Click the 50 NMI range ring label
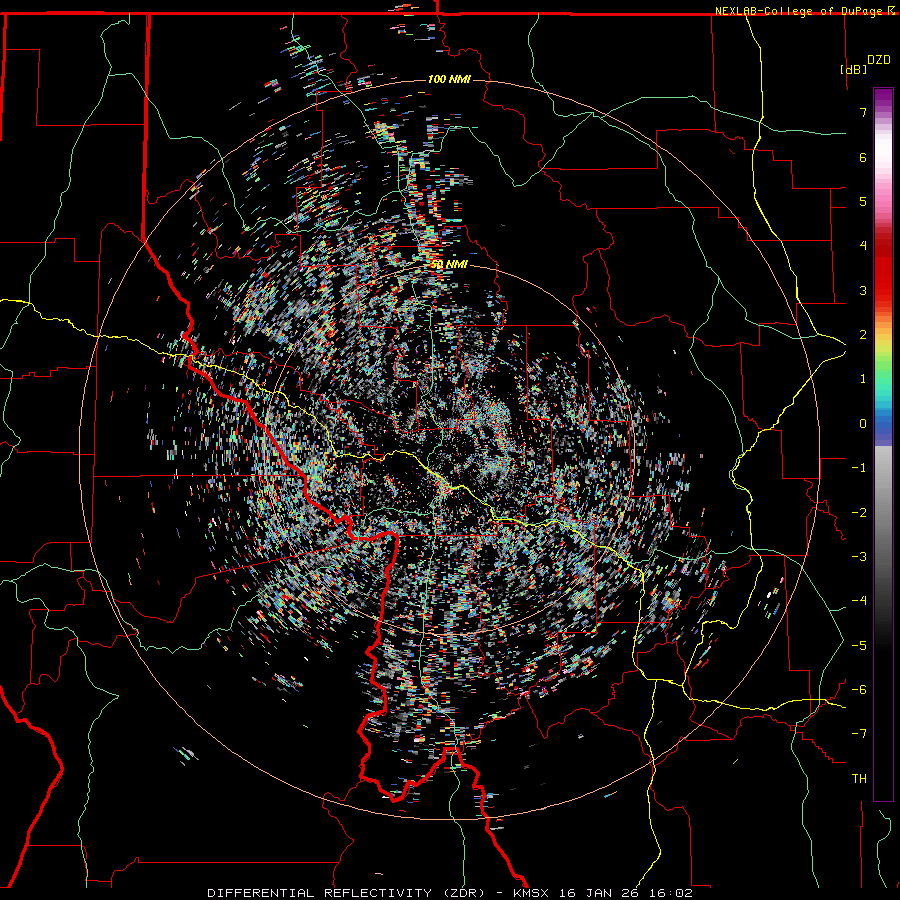The image size is (900, 900). [449, 265]
